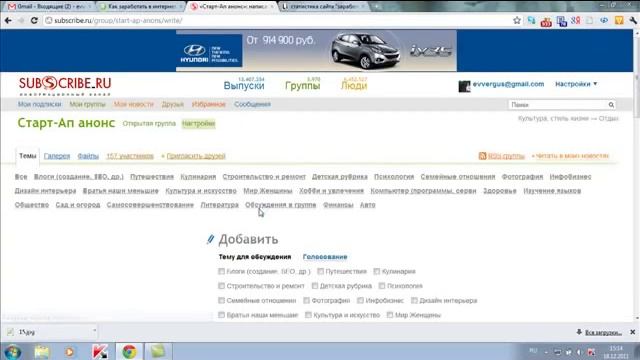The height and width of the screenshot is (360, 640).
Task: Click the search magnifier icon
Action: click(x=611, y=105)
